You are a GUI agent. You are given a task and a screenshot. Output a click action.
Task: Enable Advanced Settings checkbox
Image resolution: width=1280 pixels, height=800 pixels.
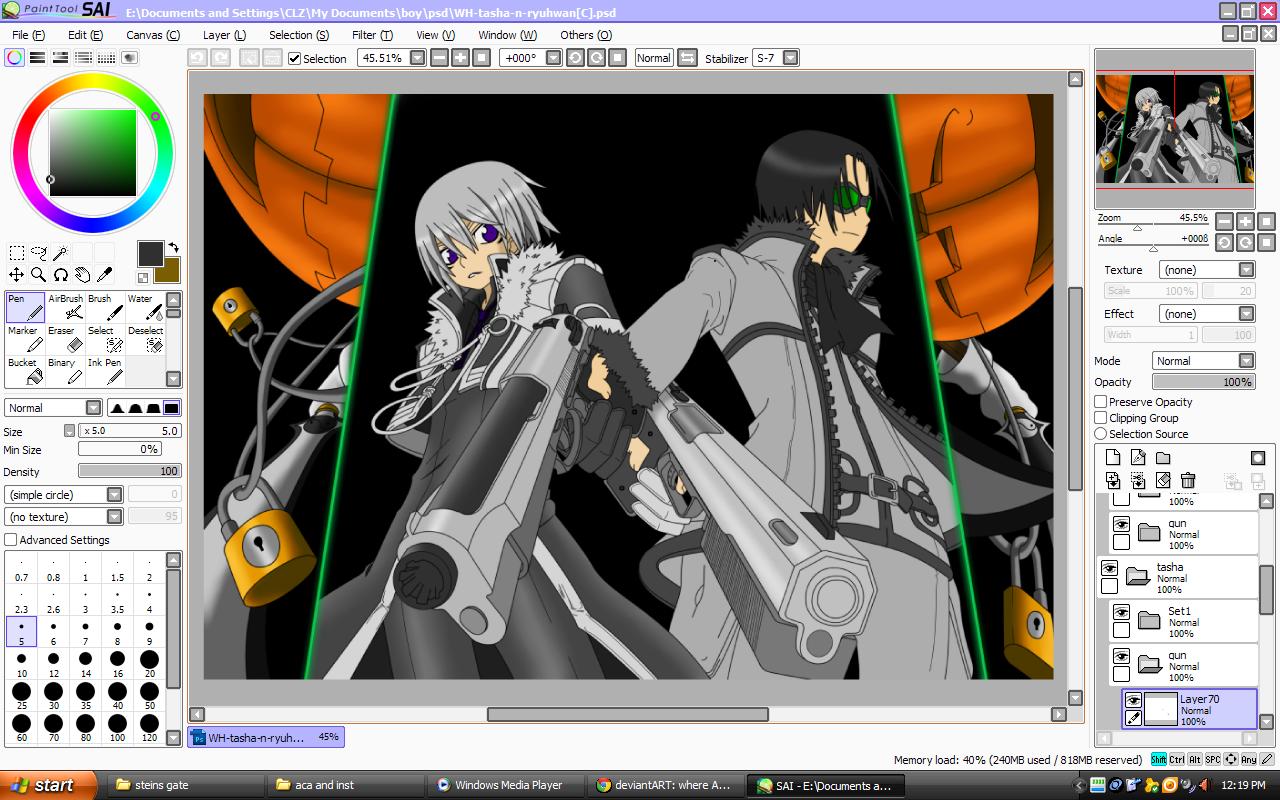pos(11,540)
